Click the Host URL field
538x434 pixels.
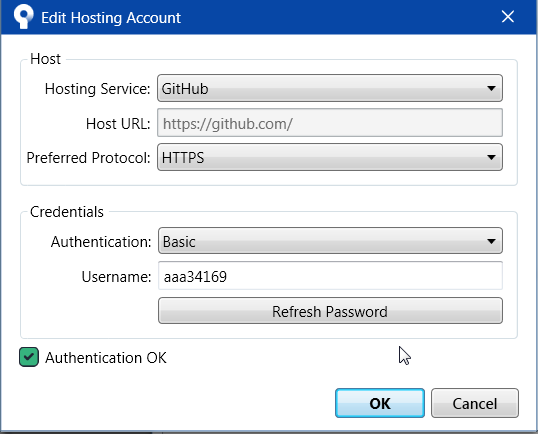[330, 123]
